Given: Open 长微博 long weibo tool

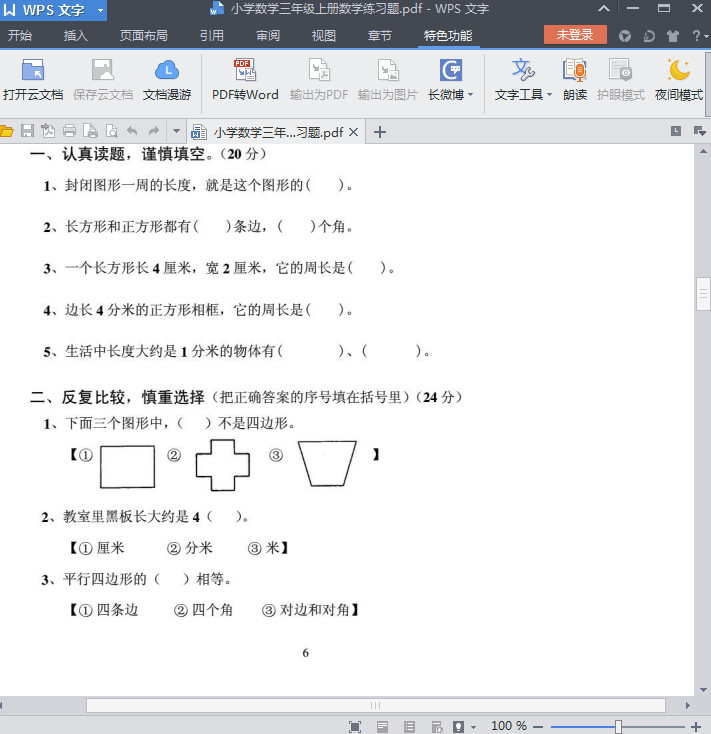Looking at the screenshot, I should [450, 81].
